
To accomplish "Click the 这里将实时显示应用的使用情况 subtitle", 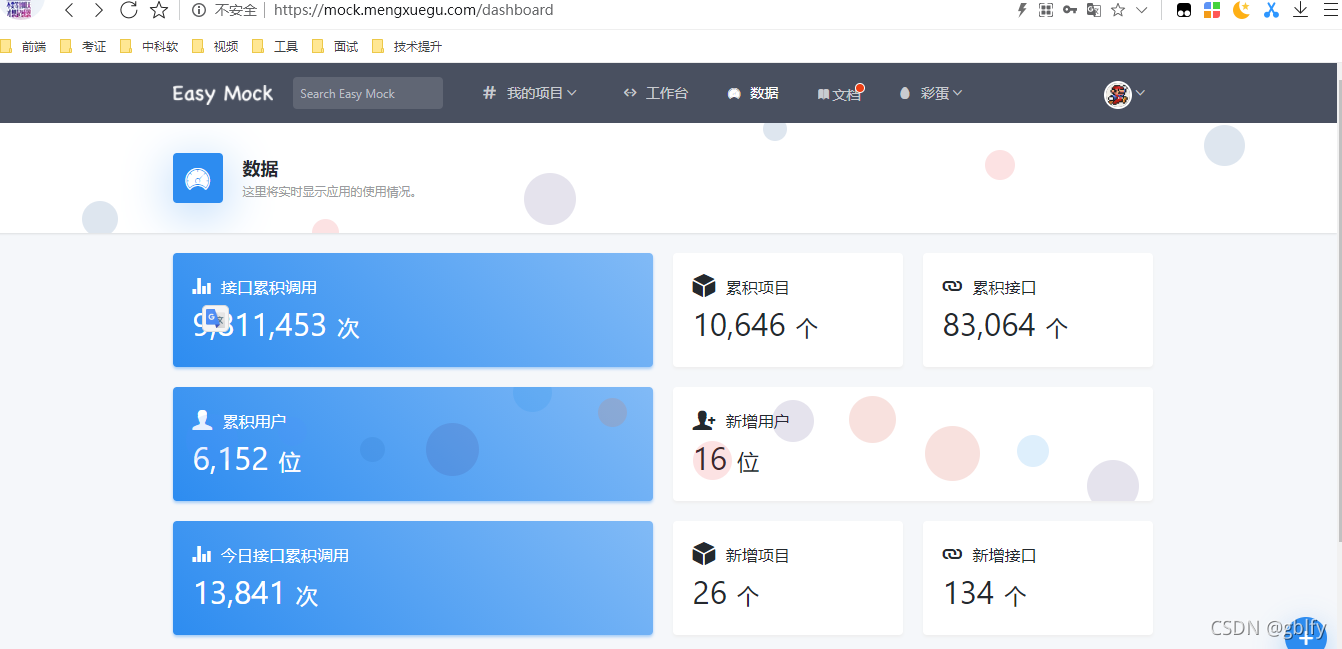I will [330, 191].
